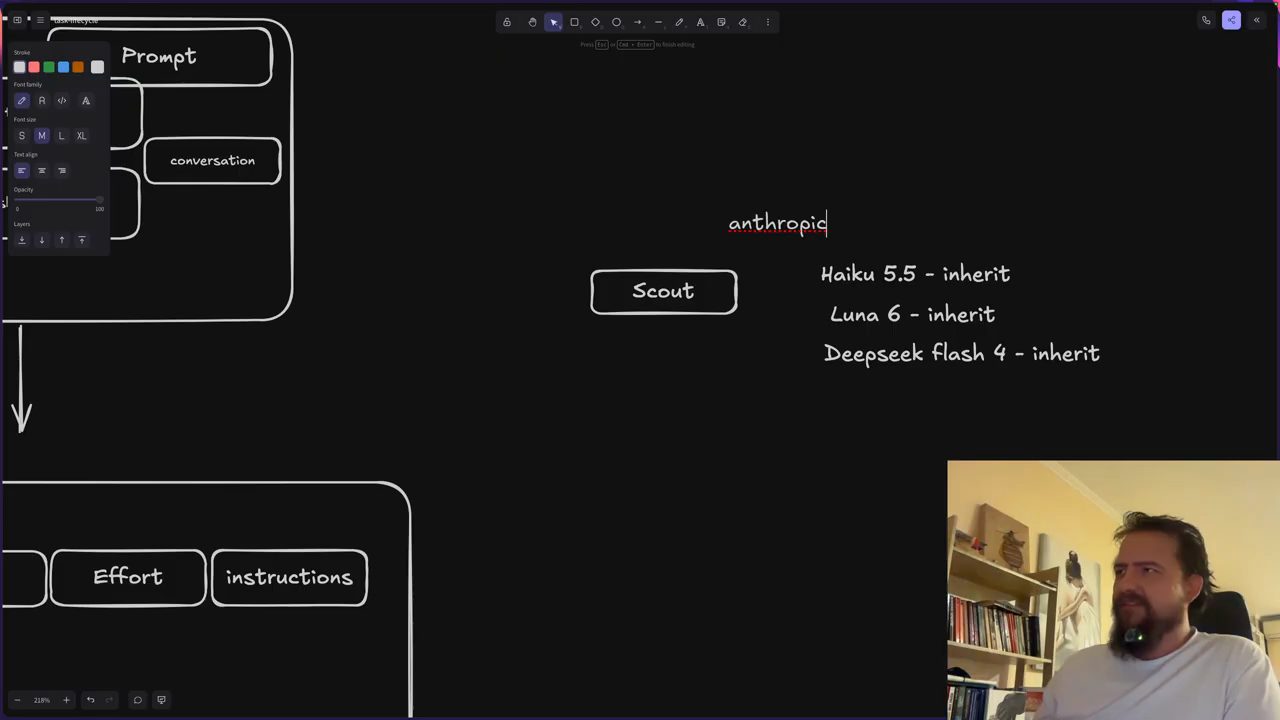
Task: Open more tools menu in toolbar
Action: [768, 22]
